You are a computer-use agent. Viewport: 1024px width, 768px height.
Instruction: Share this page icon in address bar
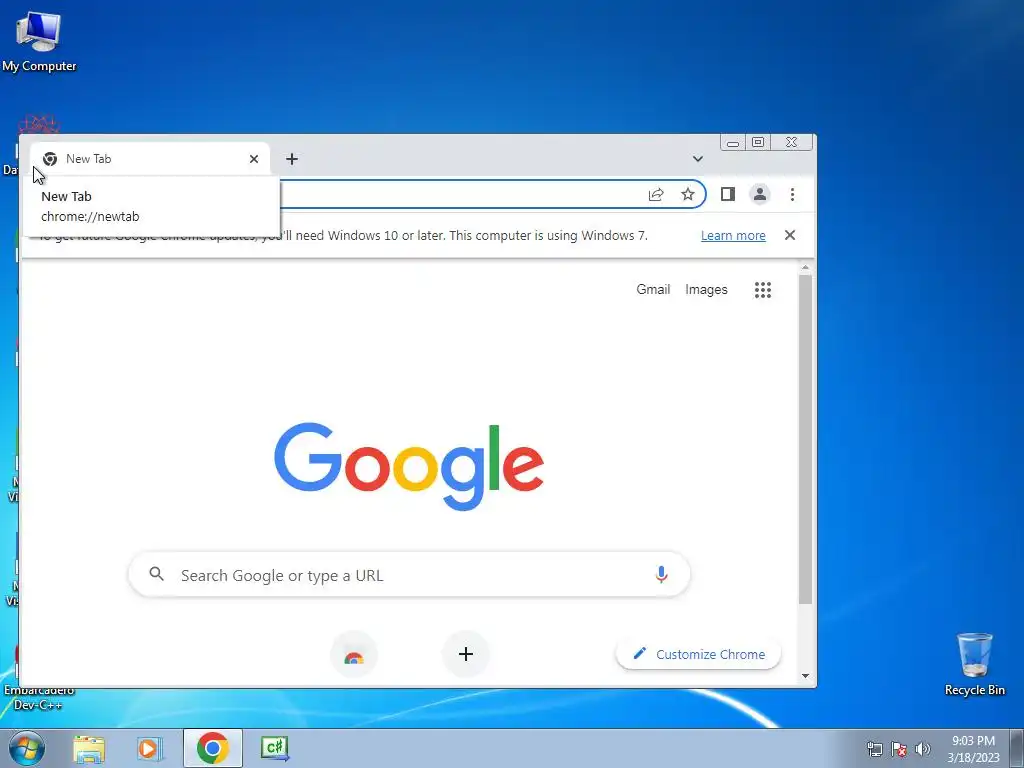pos(656,194)
